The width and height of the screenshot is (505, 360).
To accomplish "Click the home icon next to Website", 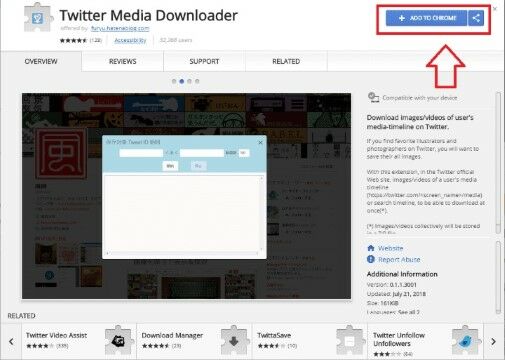I will [371, 248].
